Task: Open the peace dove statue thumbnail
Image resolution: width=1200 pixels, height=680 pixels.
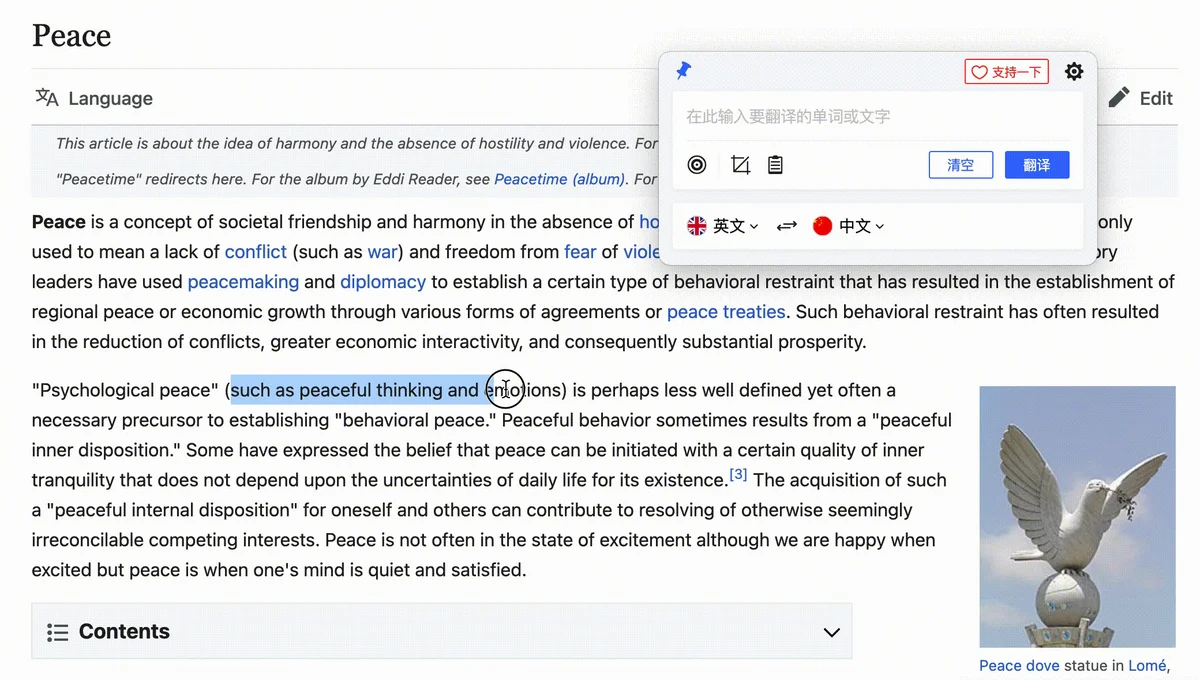Action: 1077,517
